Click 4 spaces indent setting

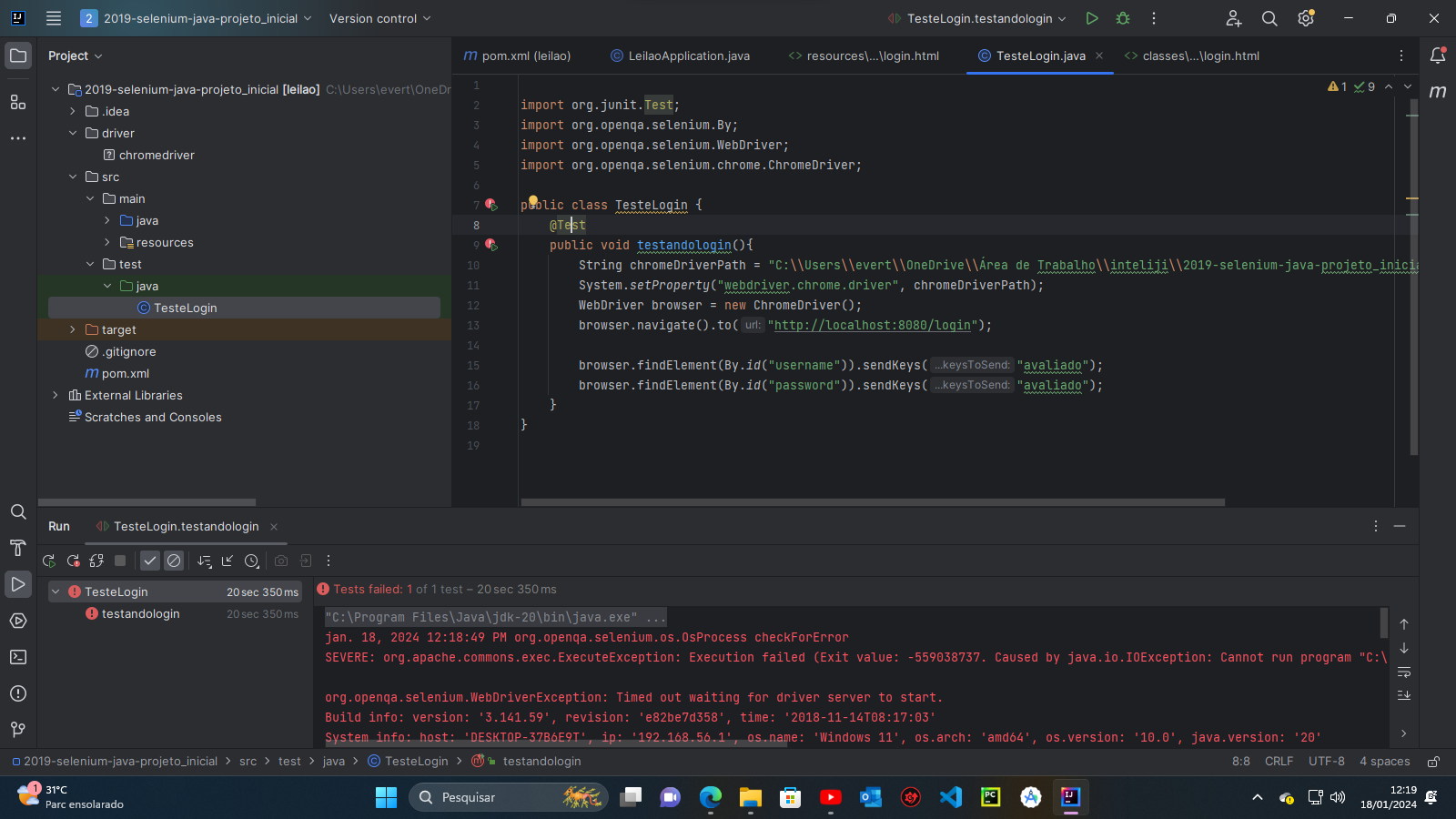click(1384, 762)
